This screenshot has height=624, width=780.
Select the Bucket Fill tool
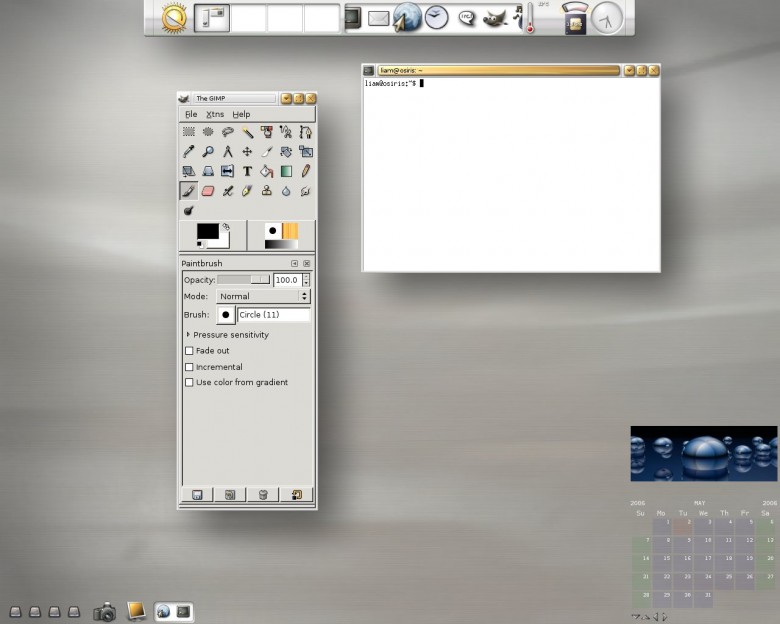pos(267,171)
